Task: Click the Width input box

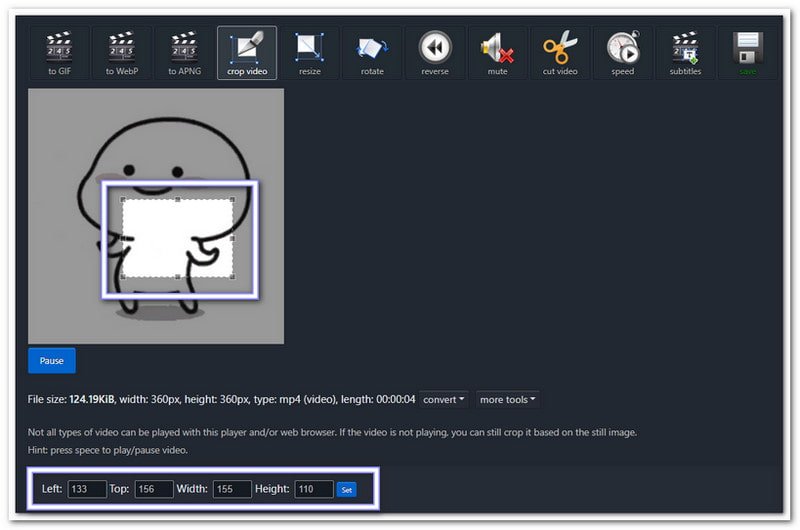Action: click(232, 489)
